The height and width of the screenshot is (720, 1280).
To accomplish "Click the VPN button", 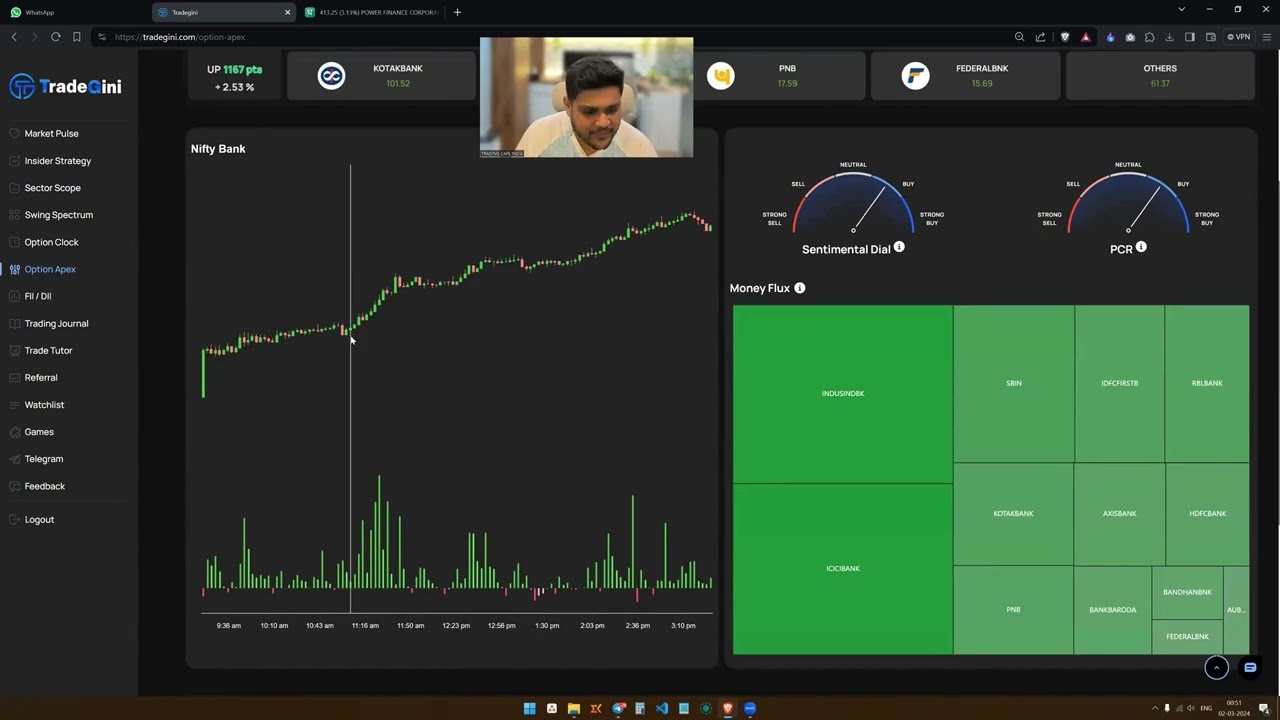I will pyautogui.click(x=1238, y=37).
